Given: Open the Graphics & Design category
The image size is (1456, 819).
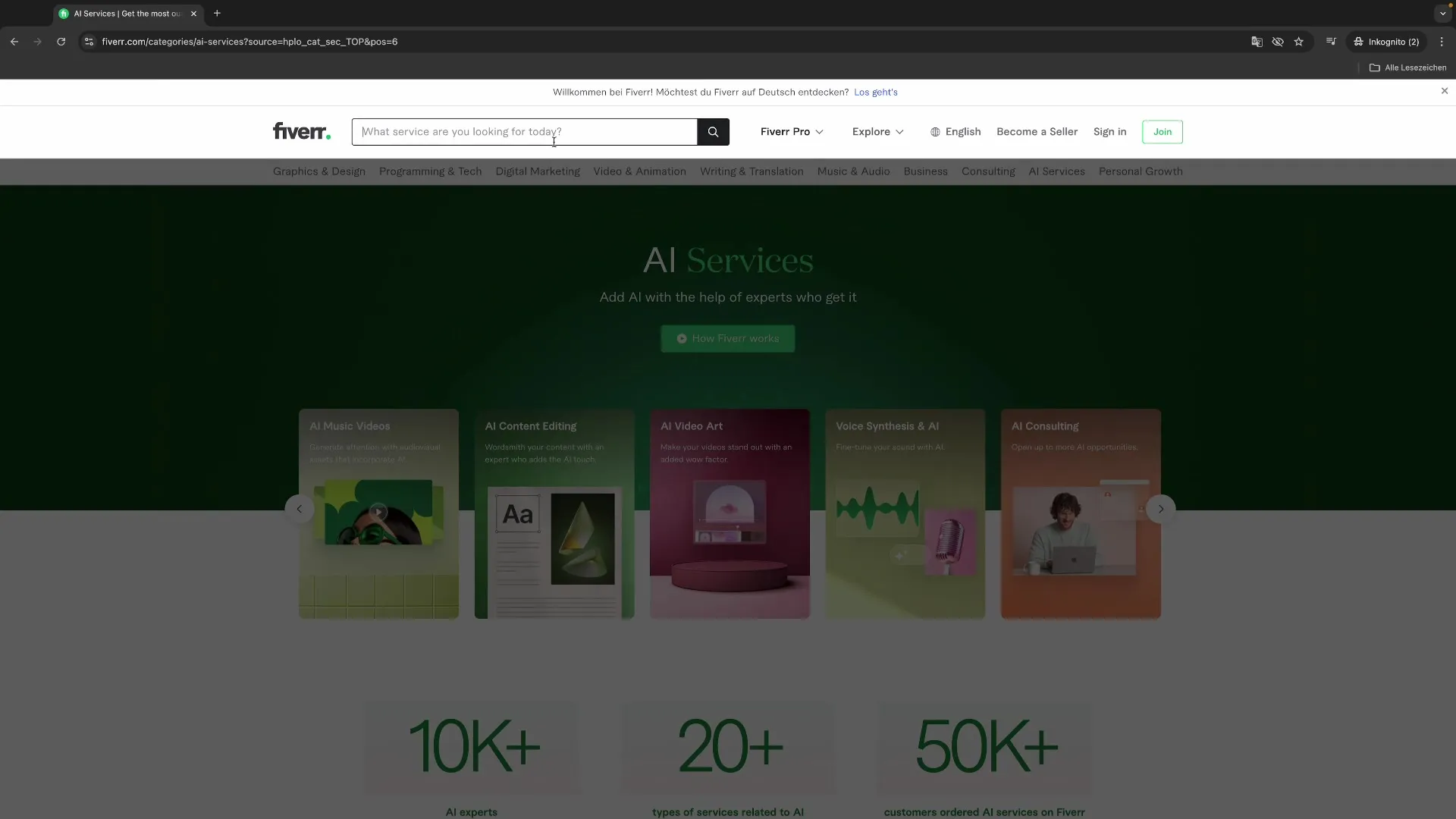Looking at the screenshot, I should click(318, 171).
